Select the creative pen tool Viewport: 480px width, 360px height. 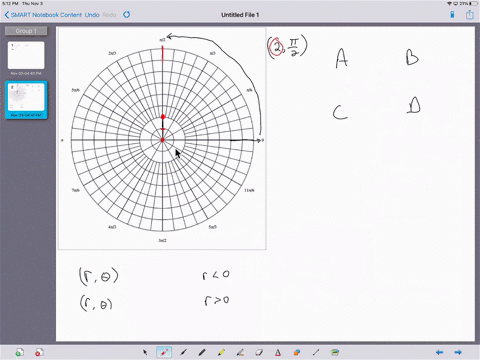pyautogui.click(x=240, y=352)
